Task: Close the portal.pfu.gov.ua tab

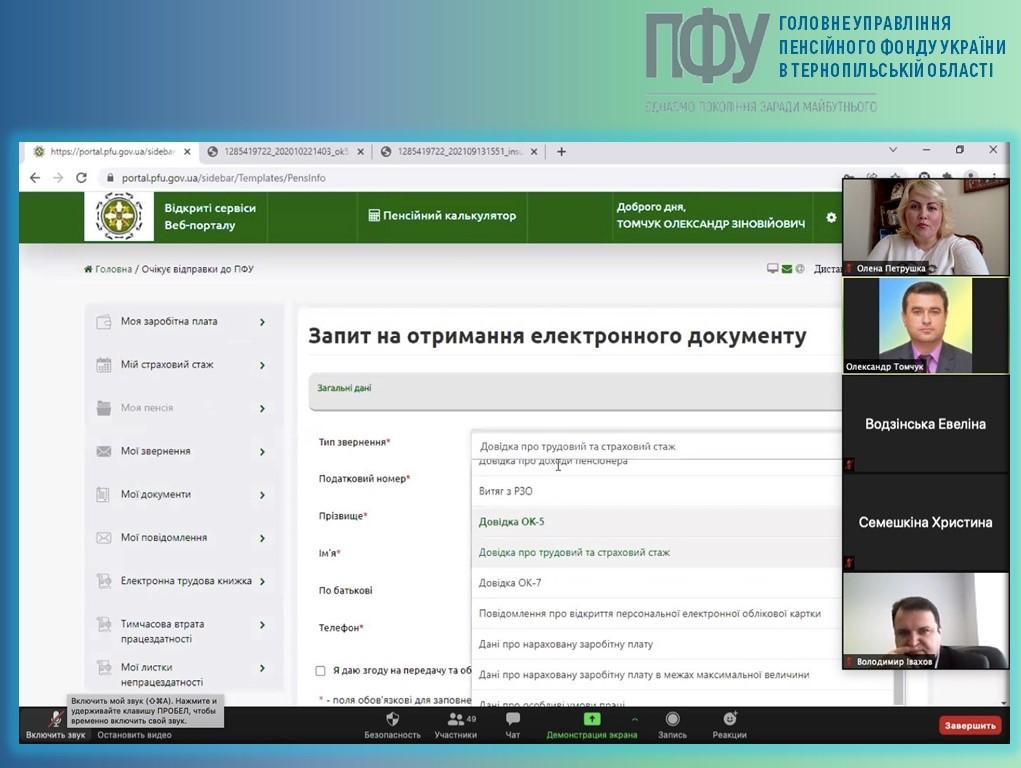Action: (x=187, y=152)
